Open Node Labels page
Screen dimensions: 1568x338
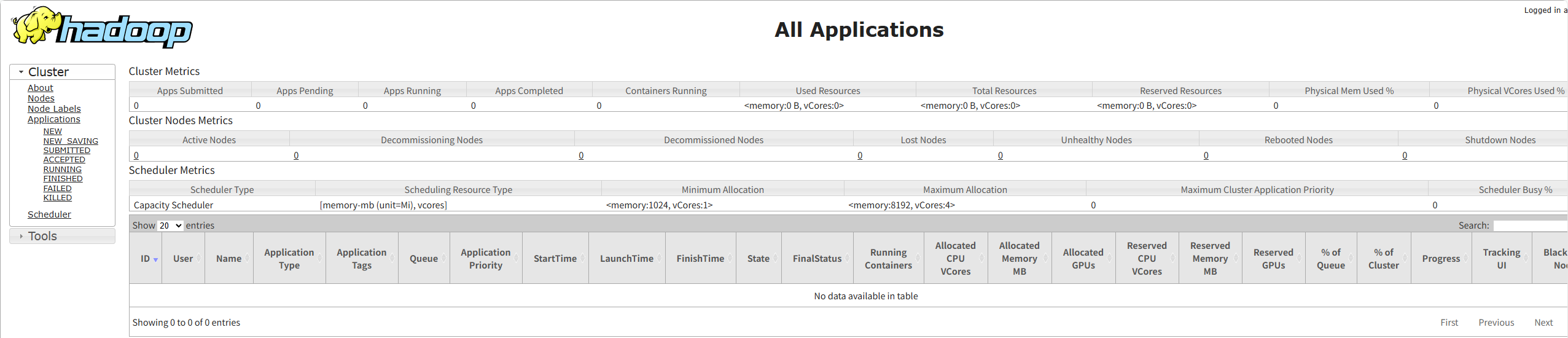[54, 109]
